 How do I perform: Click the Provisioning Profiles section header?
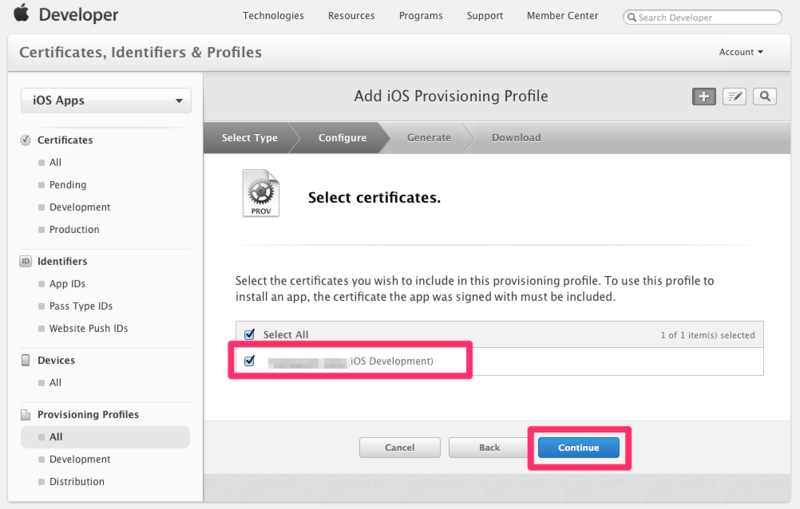tap(88, 415)
